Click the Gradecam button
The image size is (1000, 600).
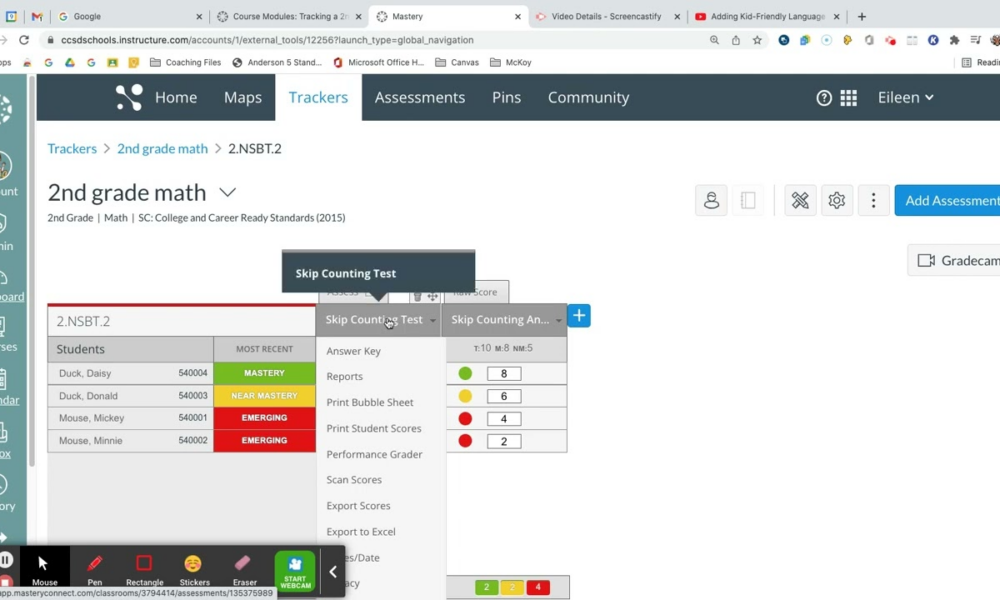[x=954, y=260]
